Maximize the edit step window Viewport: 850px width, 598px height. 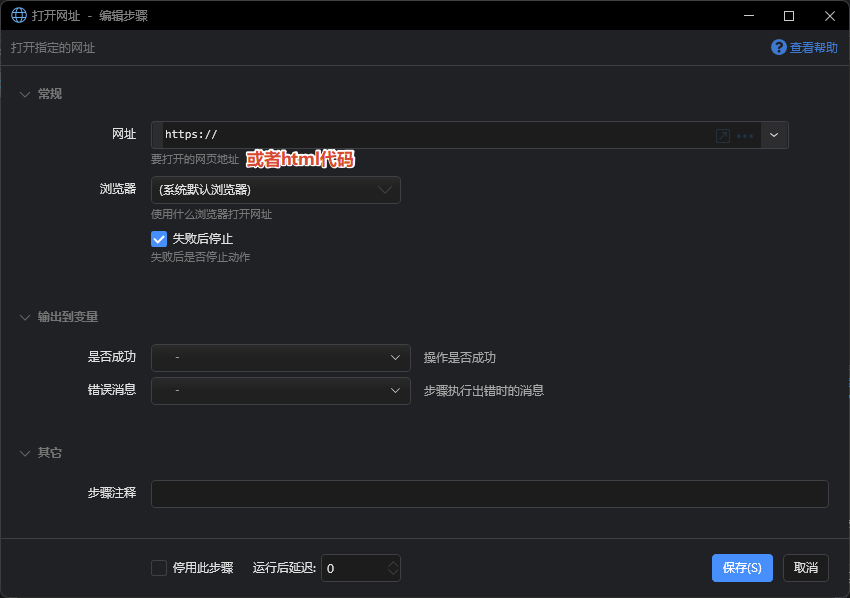pos(789,16)
